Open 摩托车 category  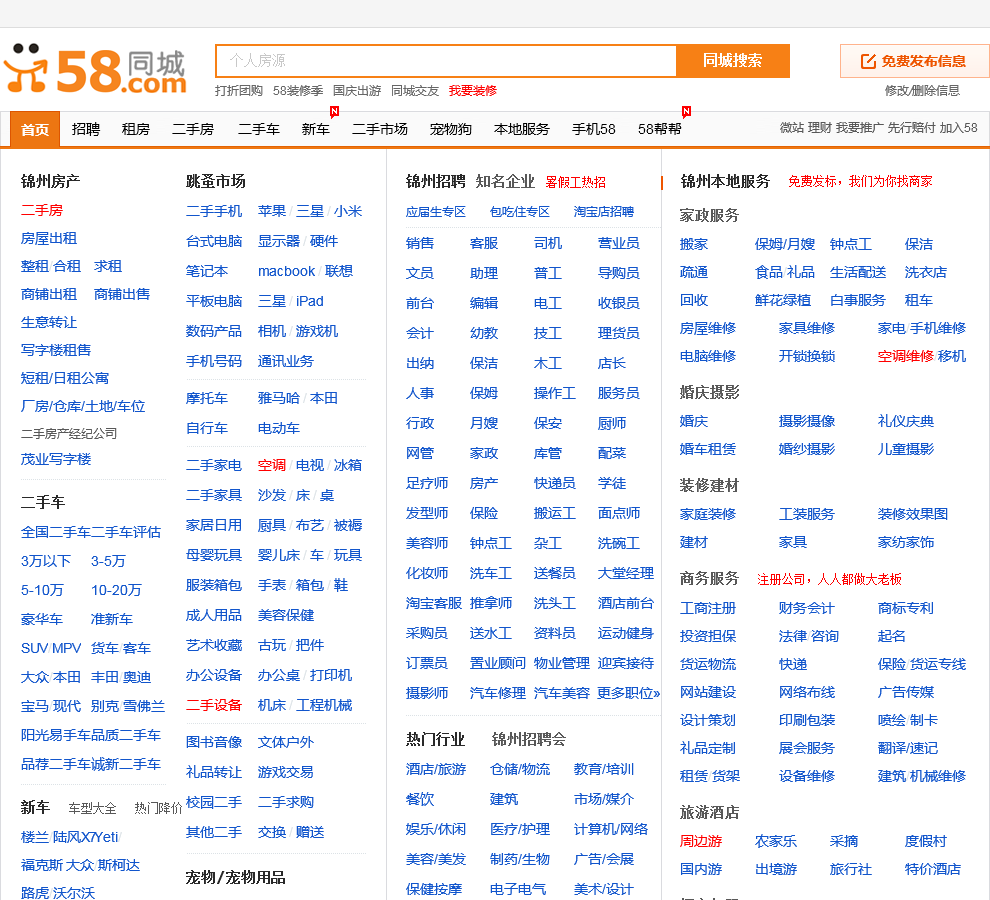[206, 399]
